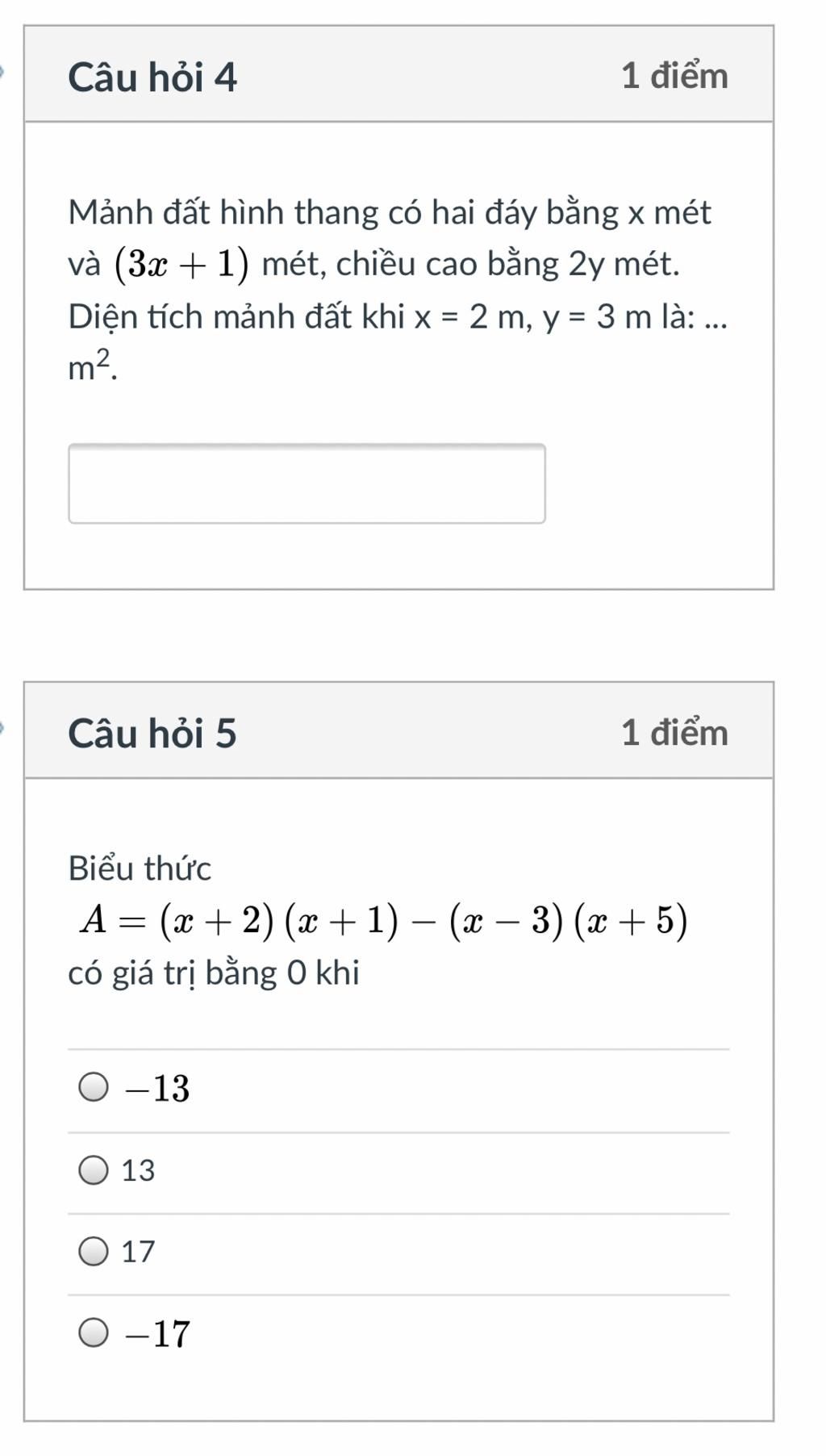Viewport: 826px width, 1456px height.
Task: Mark the −17 radio button
Action: [x=94, y=1333]
